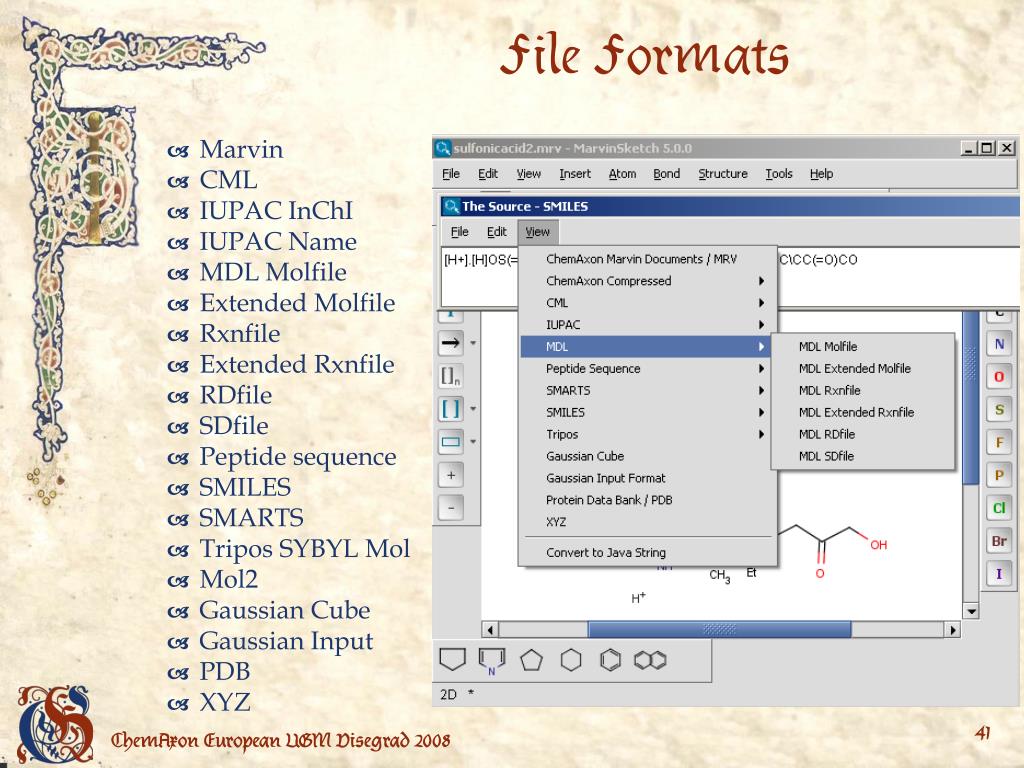Pick the Nitrogen atom button
1024x768 pixels.
click(999, 344)
